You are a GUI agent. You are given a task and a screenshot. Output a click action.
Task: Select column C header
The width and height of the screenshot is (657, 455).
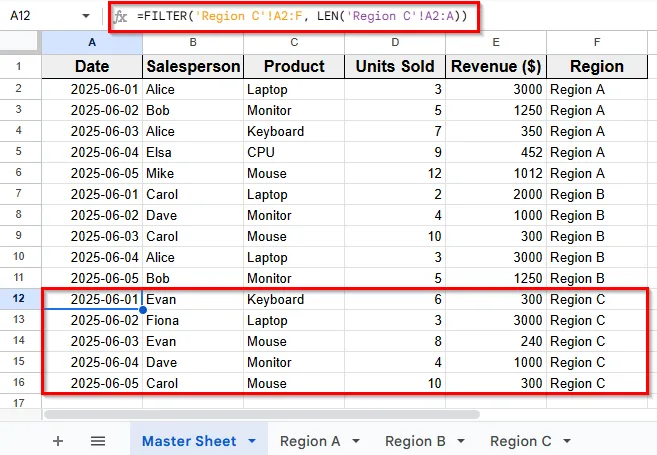294,42
